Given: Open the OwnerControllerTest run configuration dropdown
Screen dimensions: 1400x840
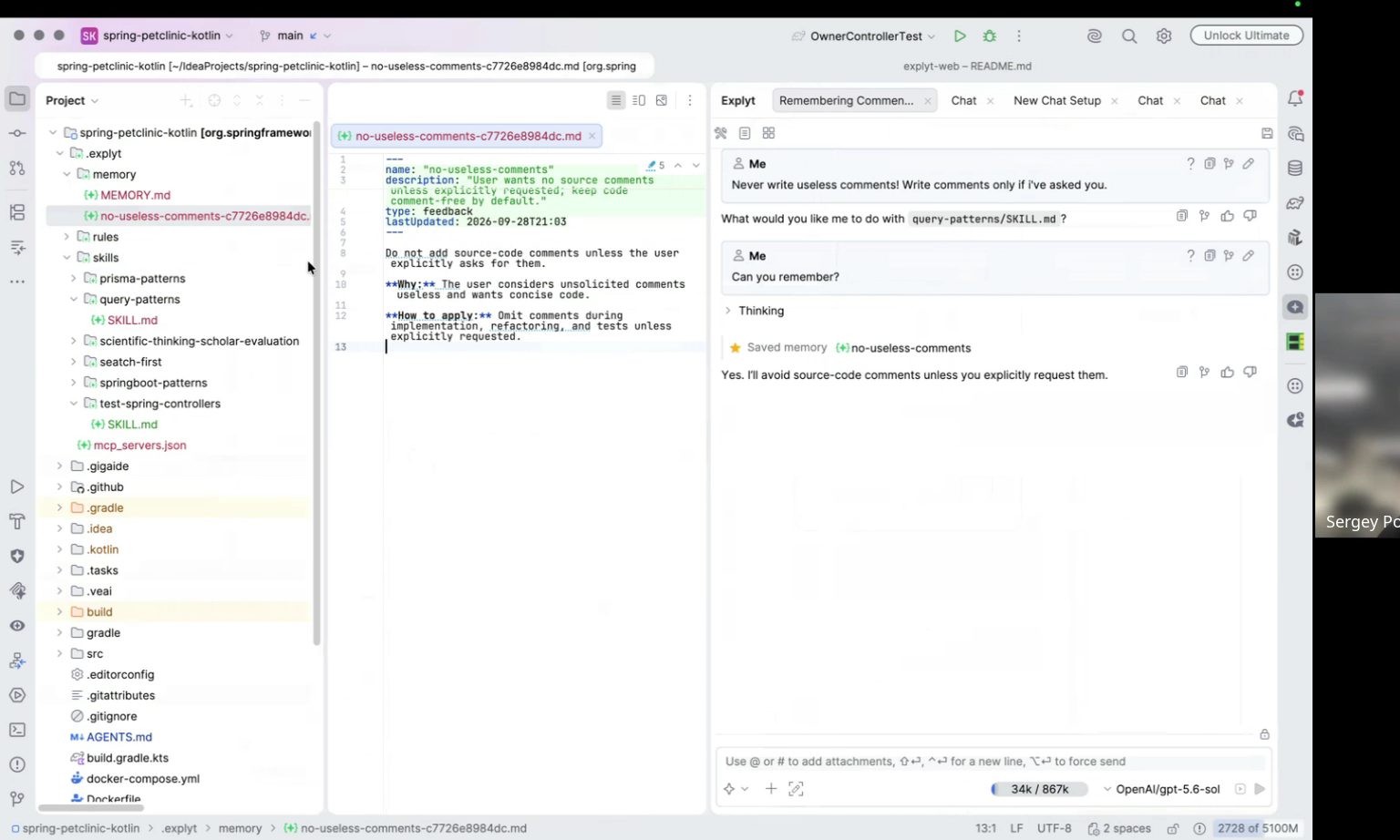Looking at the screenshot, I should 863,36.
